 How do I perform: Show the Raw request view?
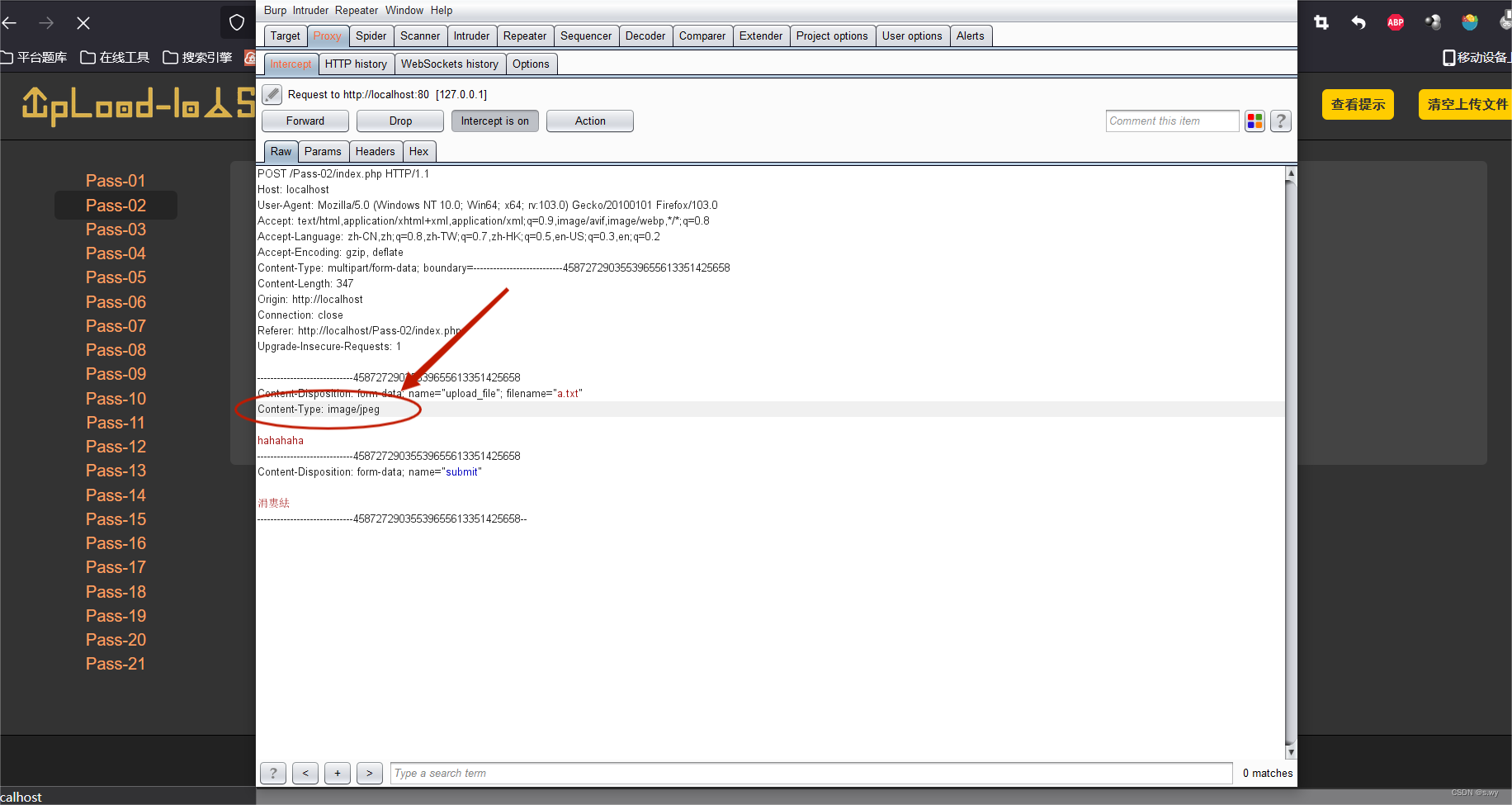pos(281,152)
